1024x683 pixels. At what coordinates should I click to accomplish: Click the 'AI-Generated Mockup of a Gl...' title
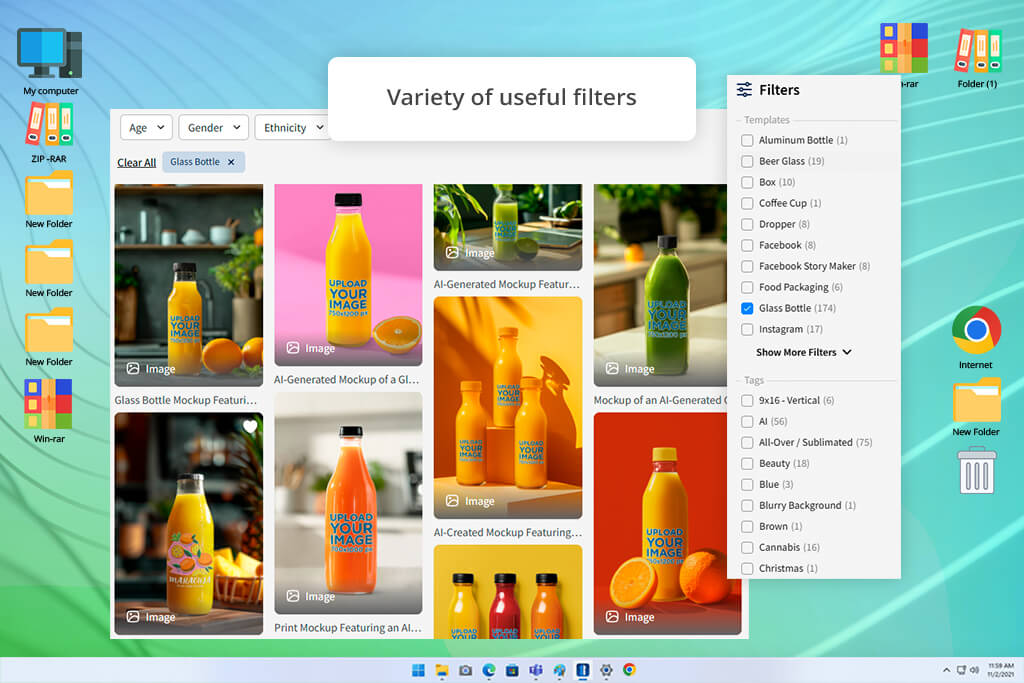point(347,379)
